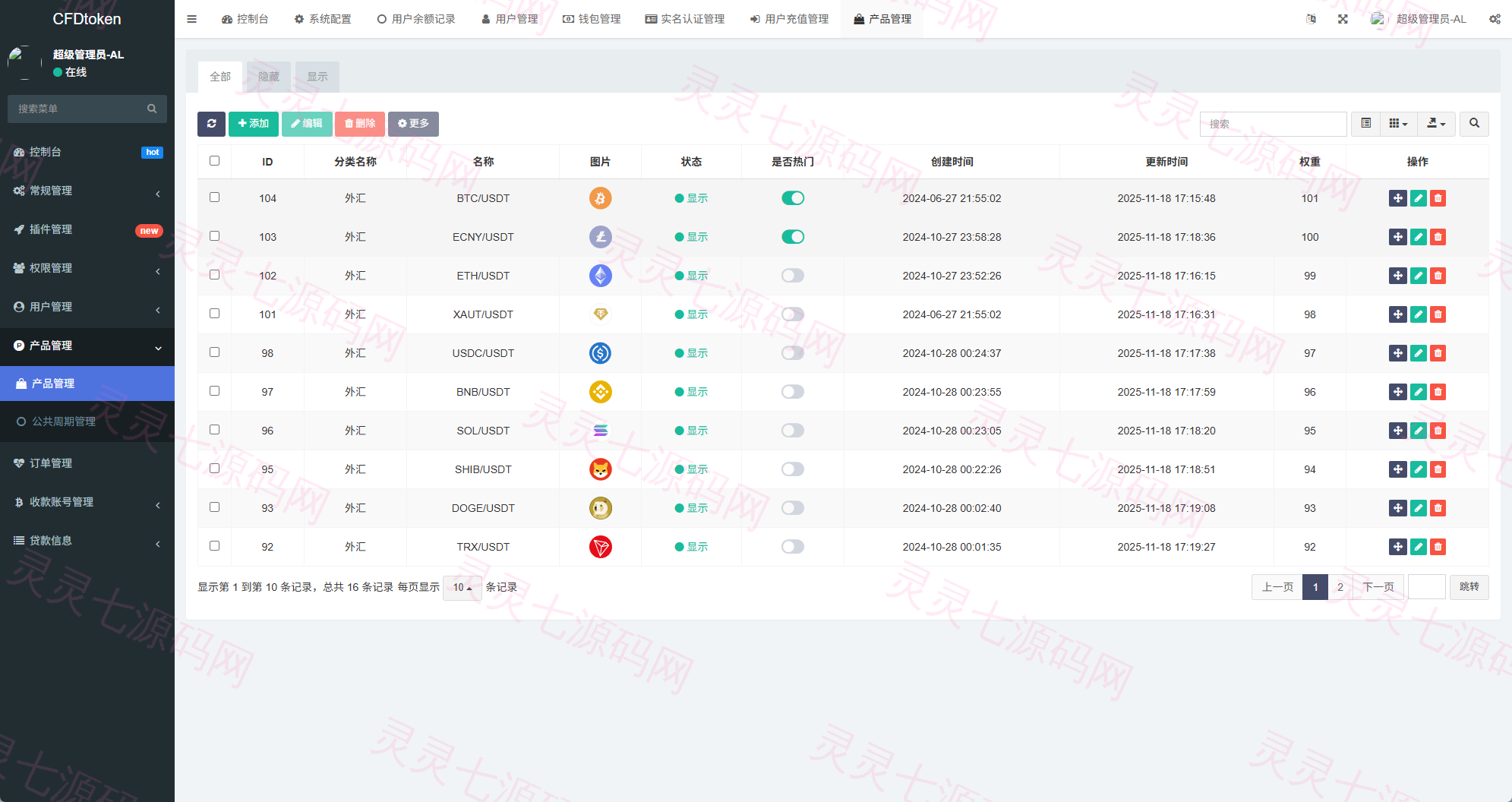Viewport: 1512px width, 802px height.
Task: Click the delete trash icon for DOGE/USDT row
Action: click(x=1438, y=508)
